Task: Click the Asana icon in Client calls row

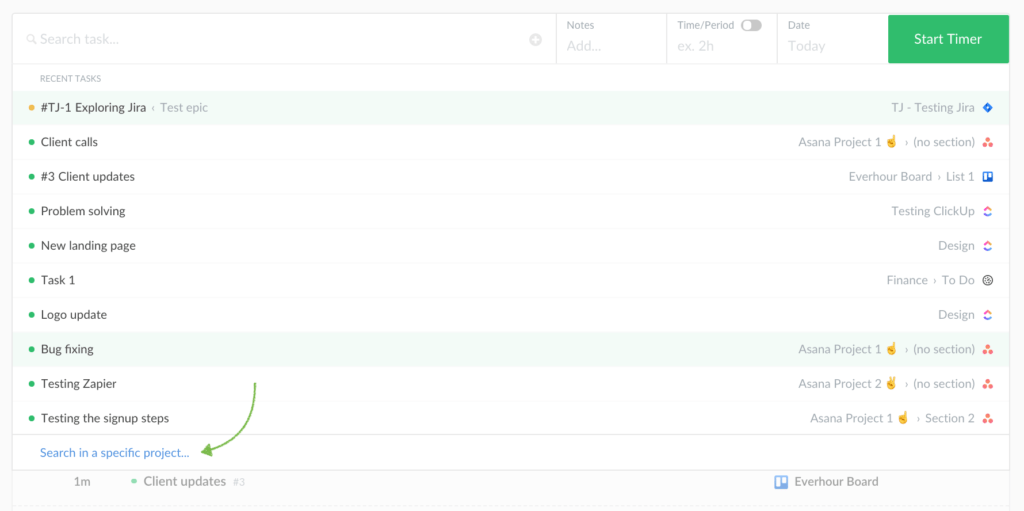Action: [987, 142]
